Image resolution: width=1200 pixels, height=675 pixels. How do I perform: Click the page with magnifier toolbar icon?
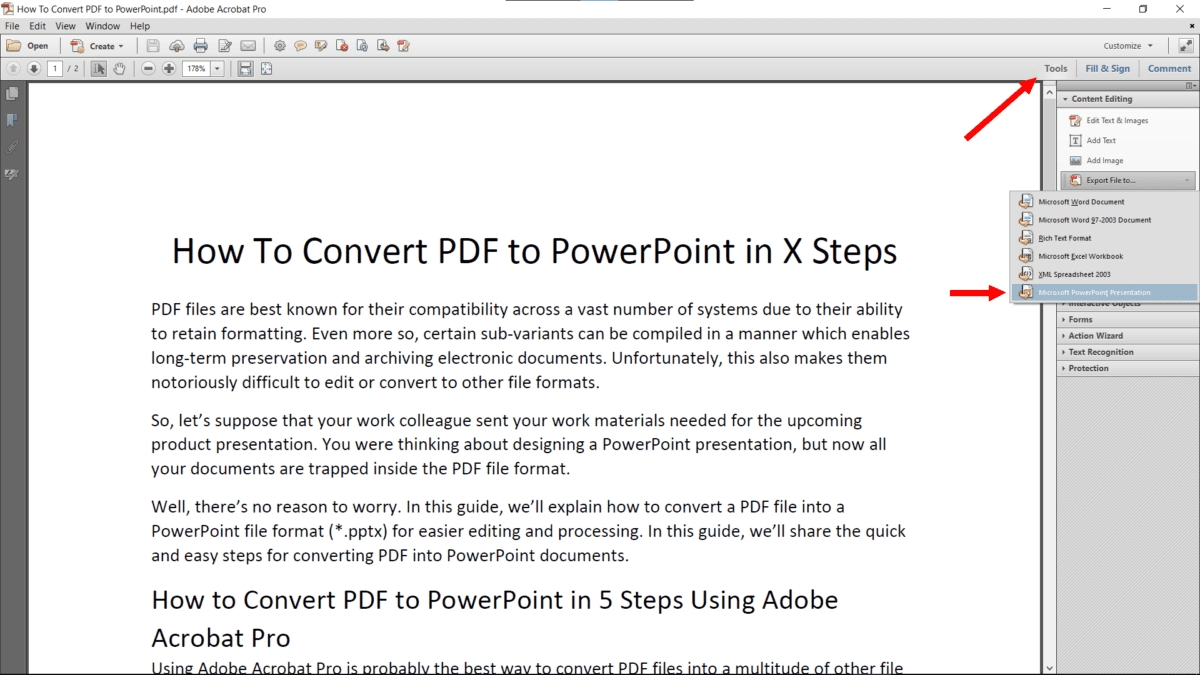pos(362,46)
